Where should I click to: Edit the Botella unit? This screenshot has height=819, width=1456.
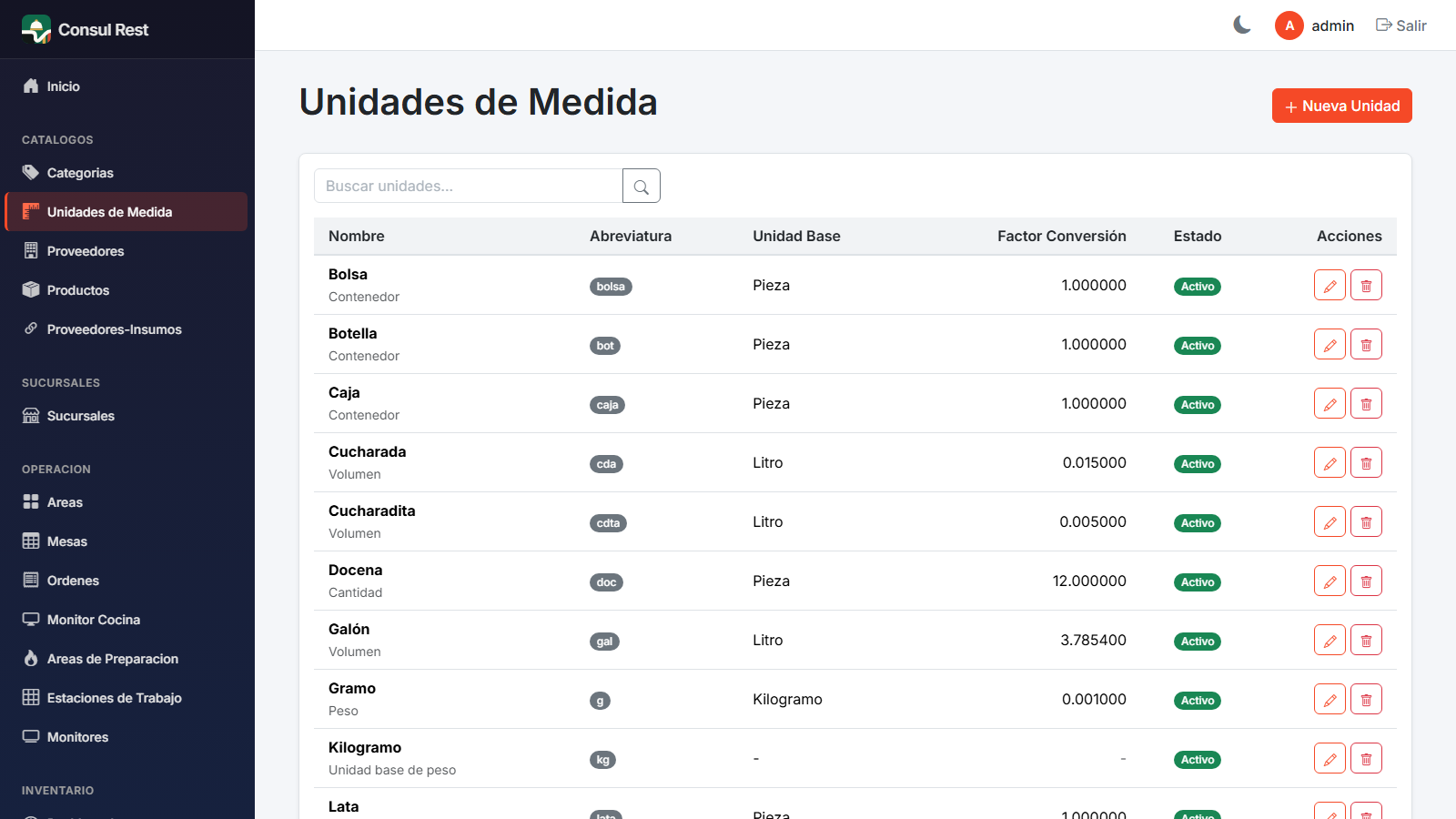coord(1330,345)
